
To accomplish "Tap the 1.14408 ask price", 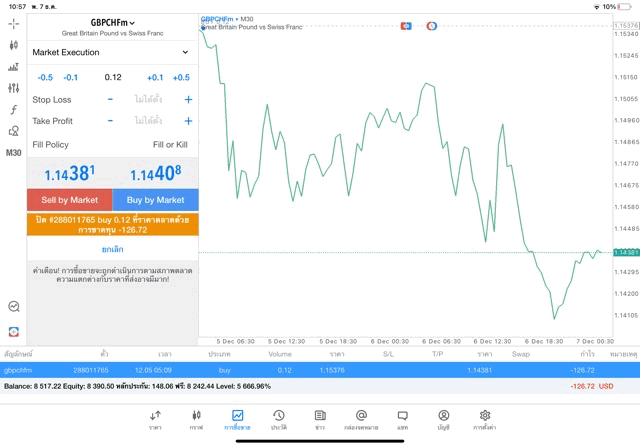I will pyautogui.click(x=156, y=173).
